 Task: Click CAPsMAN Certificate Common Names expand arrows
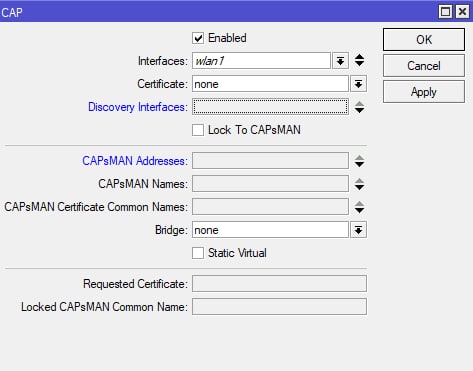pyautogui.click(x=359, y=207)
